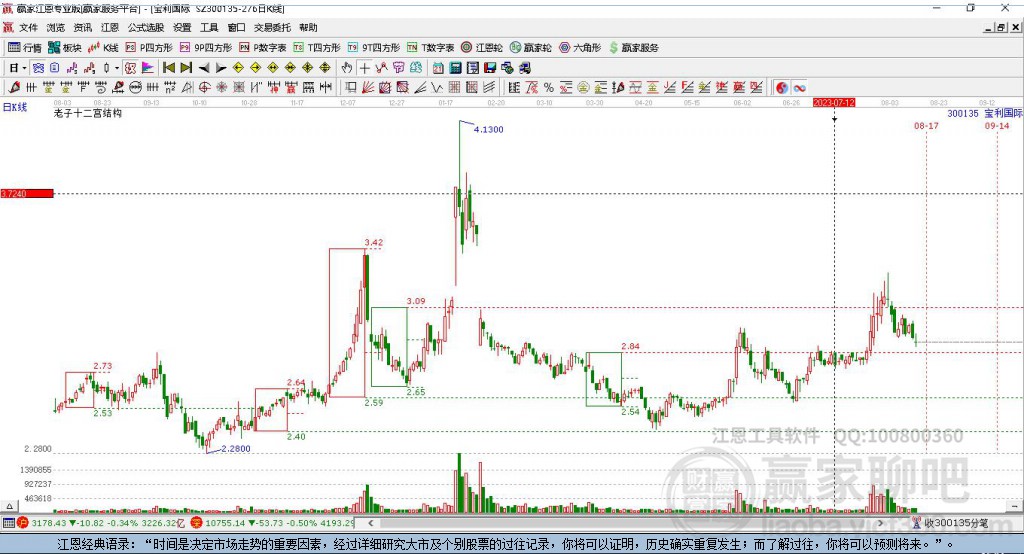
Task: Open the 赢家轮 wheel tool
Action: pos(531,48)
